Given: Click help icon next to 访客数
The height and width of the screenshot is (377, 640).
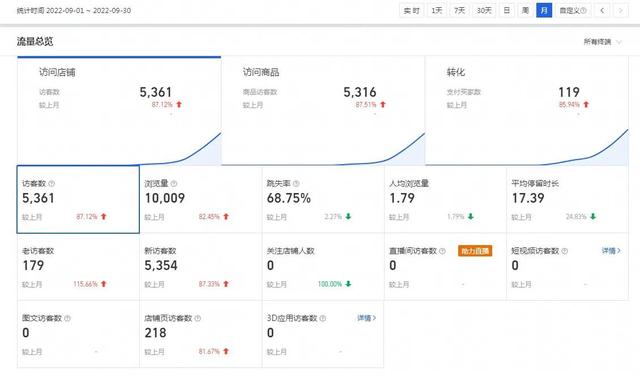Looking at the screenshot, I should click(x=52, y=184).
